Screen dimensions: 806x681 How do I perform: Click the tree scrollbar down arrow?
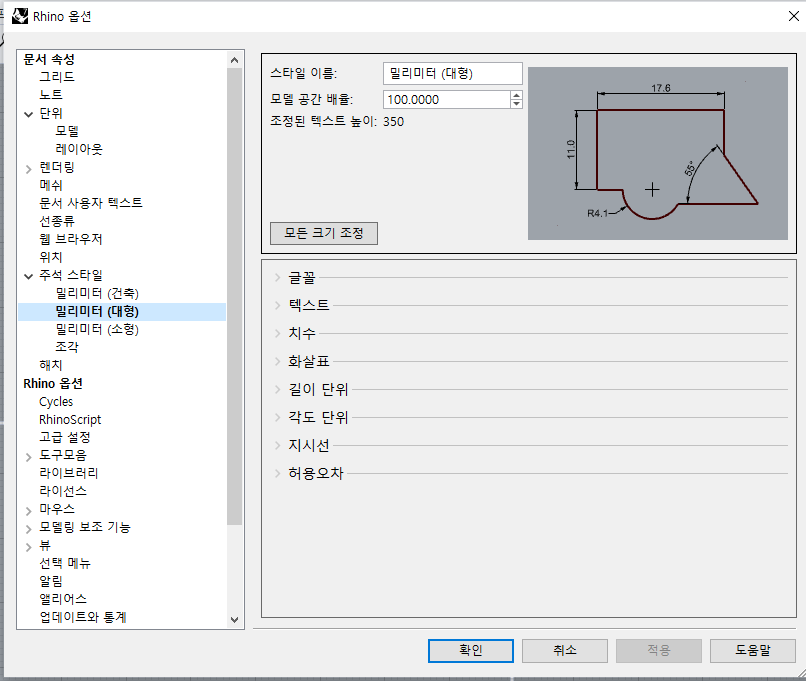coord(234,619)
